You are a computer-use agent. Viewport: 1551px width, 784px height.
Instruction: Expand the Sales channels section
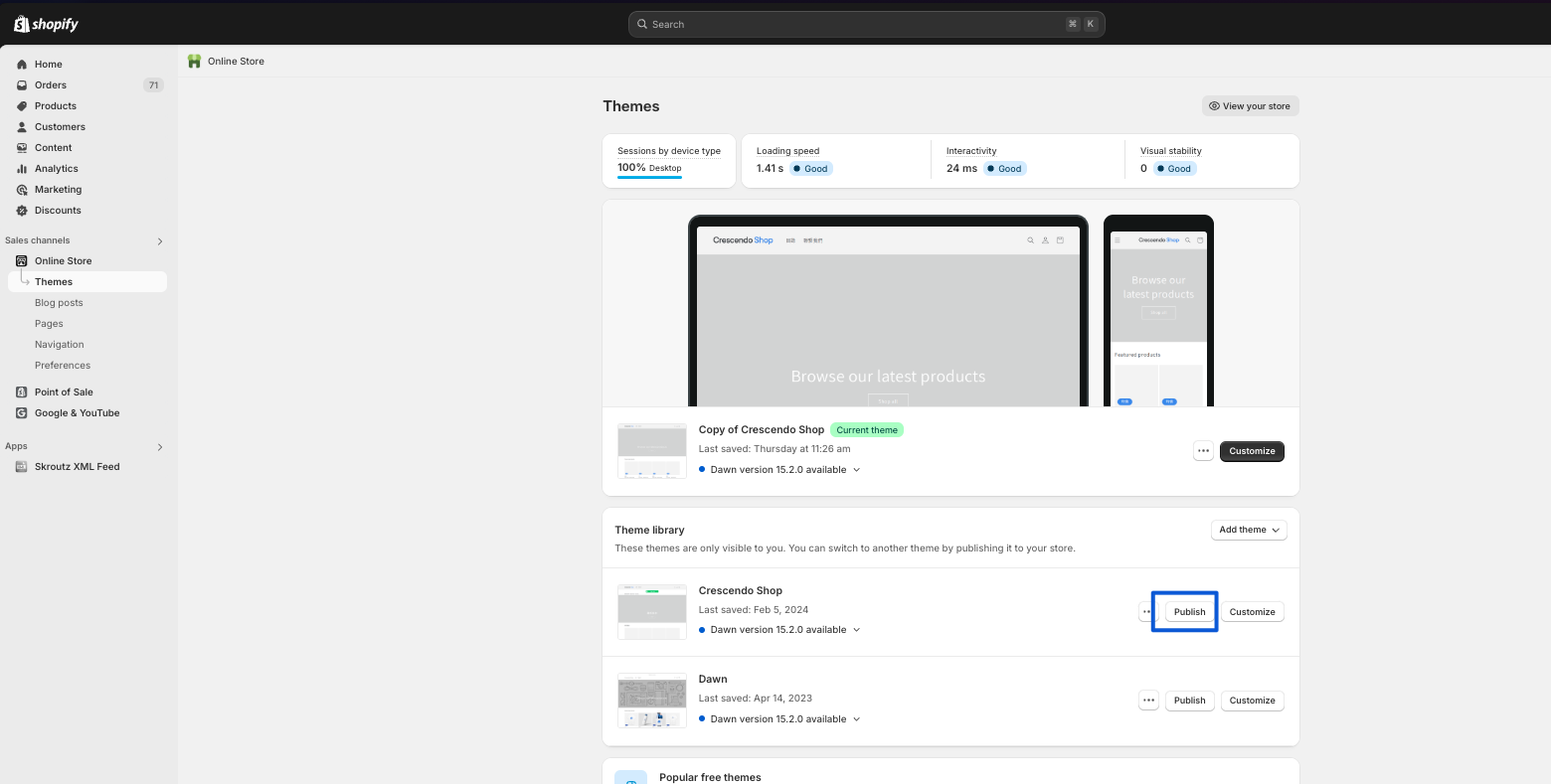point(160,241)
